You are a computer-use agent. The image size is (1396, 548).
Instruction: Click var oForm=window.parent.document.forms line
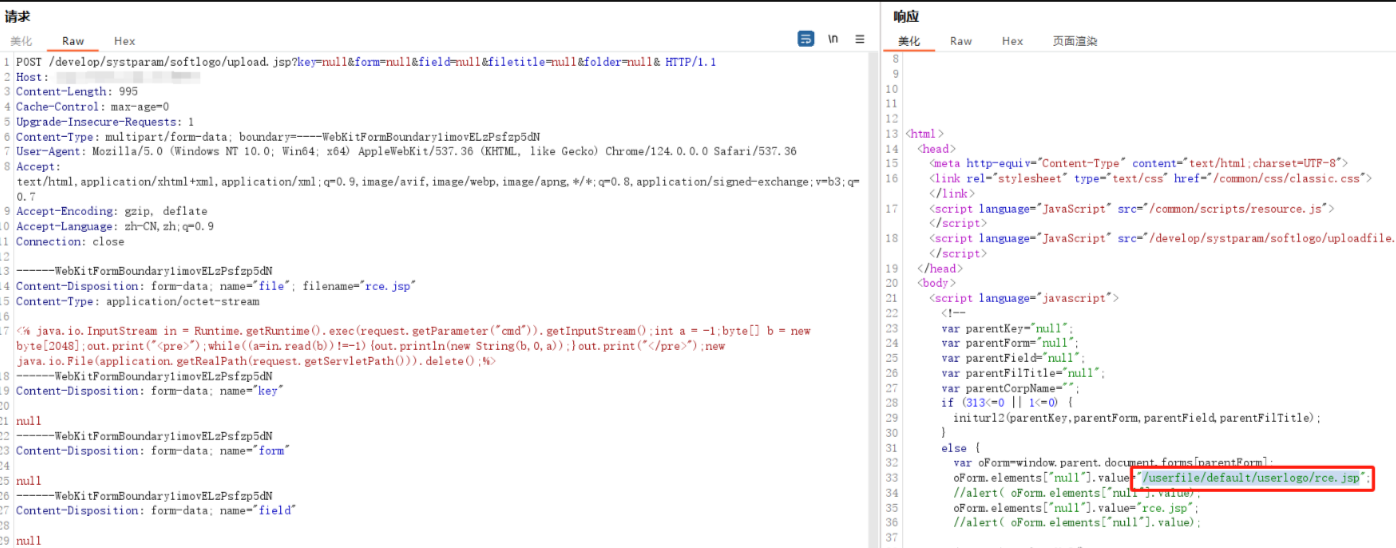1113,463
